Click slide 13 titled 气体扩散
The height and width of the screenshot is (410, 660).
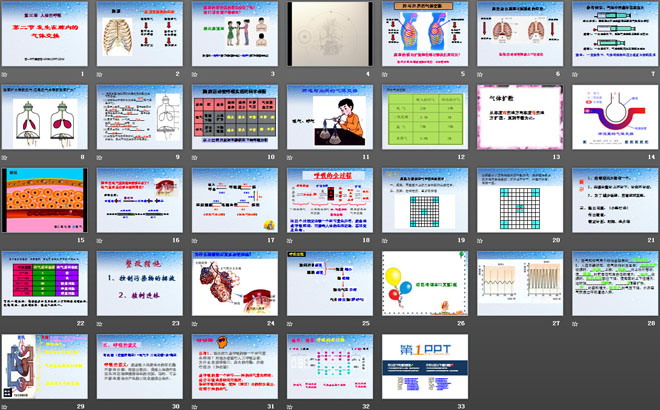coord(517,118)
